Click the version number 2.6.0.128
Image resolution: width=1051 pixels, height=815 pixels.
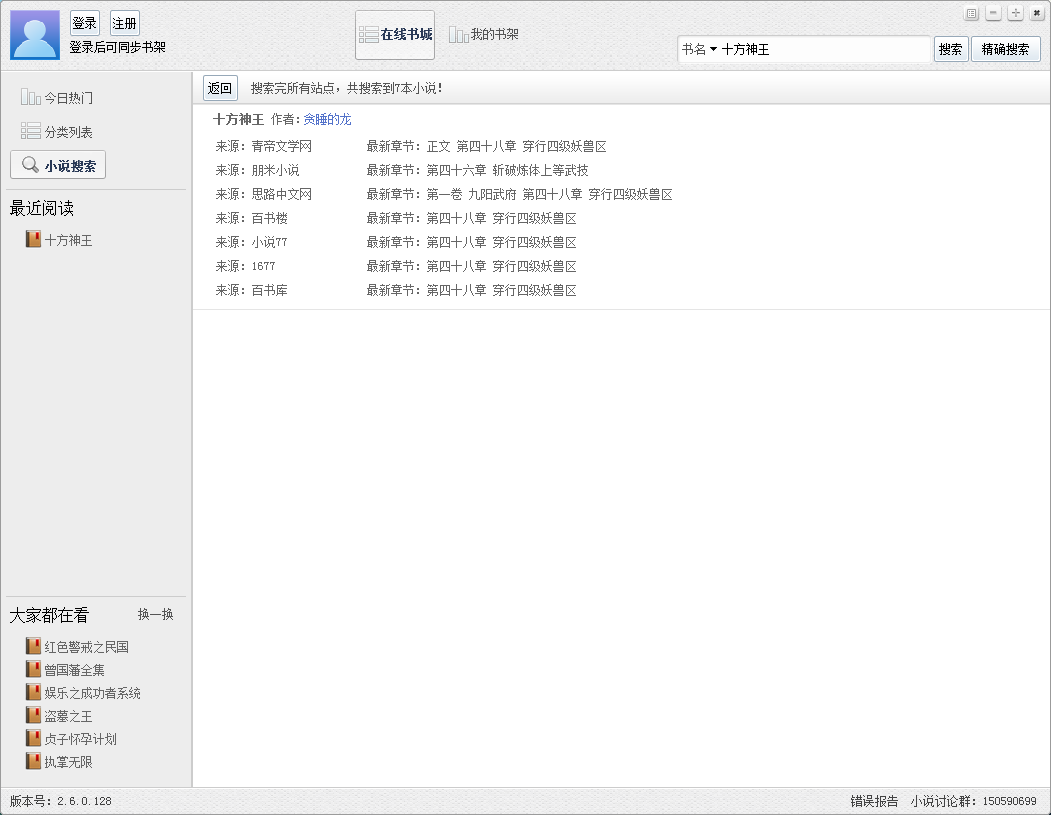84,801
